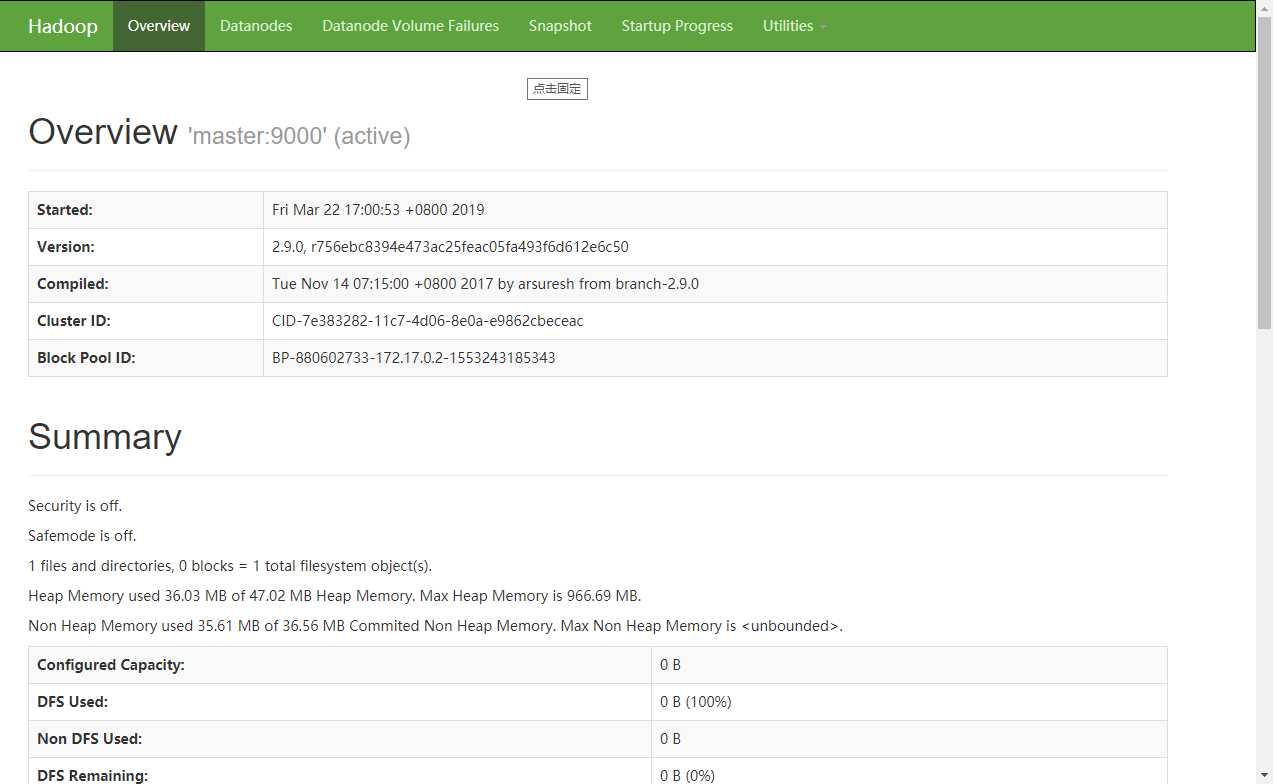The image size is (1273, 784).
Task: Click the version value starting with 2.9.0
Action: click(x=450, y=247)
